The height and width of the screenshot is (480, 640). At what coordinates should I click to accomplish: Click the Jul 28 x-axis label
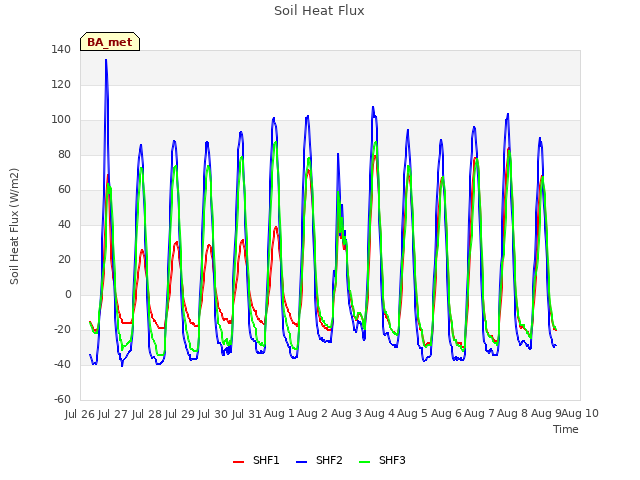(147, 414)
